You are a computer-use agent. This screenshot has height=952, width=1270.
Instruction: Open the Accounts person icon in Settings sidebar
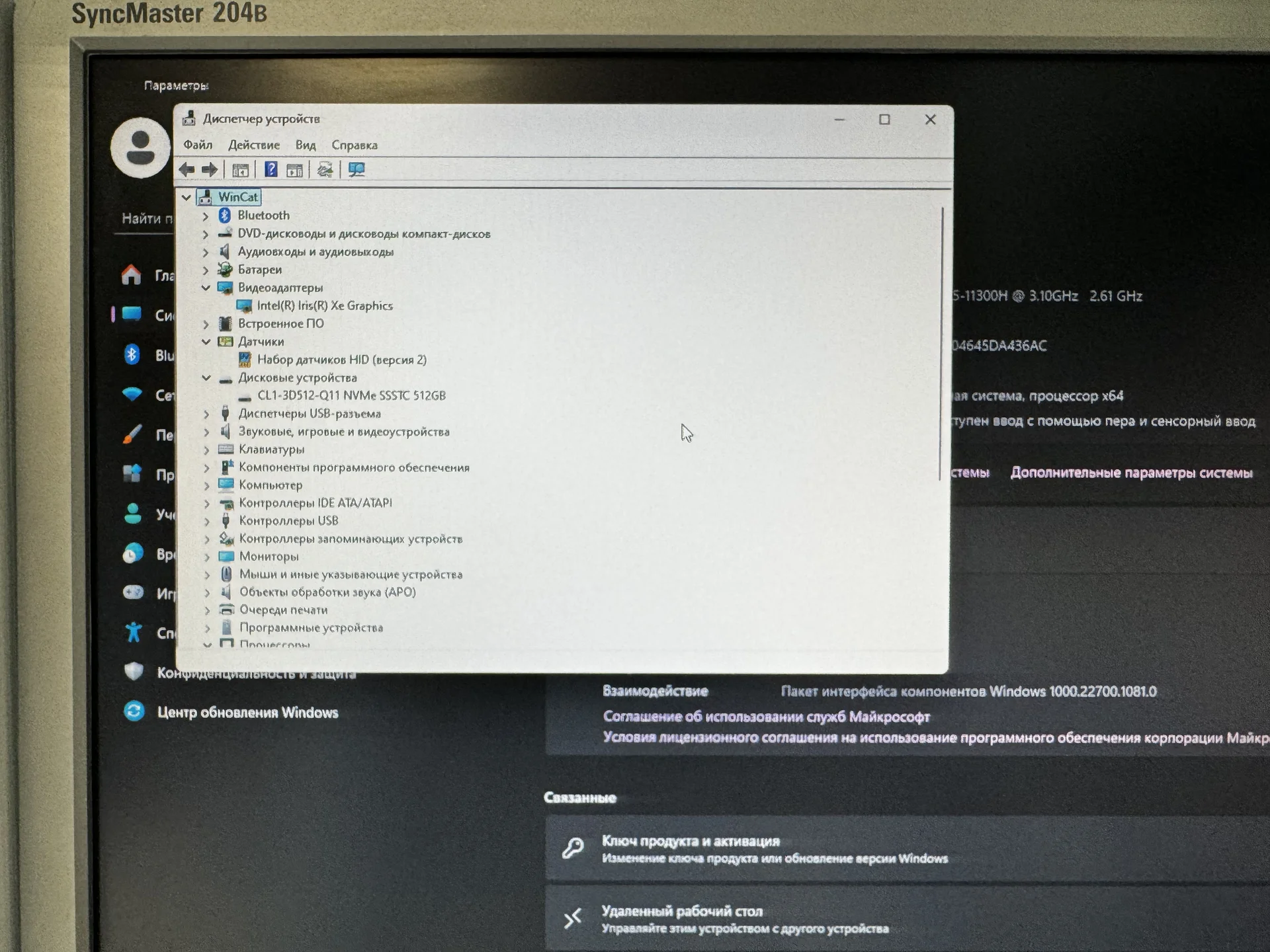[132, 514]
